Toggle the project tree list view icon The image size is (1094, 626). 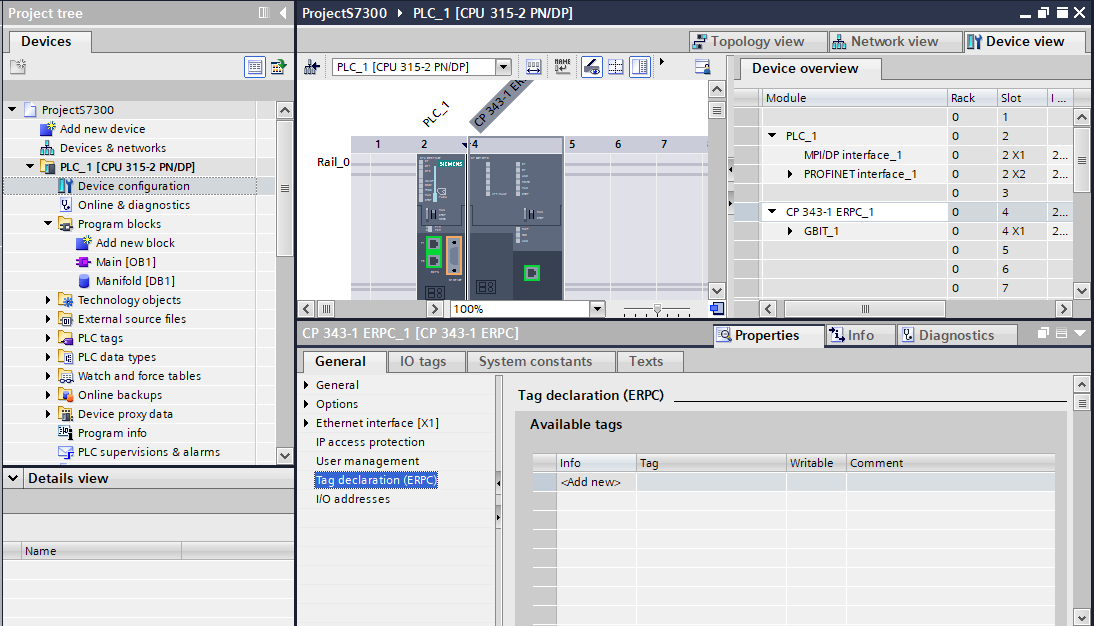click(x=255, y=67)
